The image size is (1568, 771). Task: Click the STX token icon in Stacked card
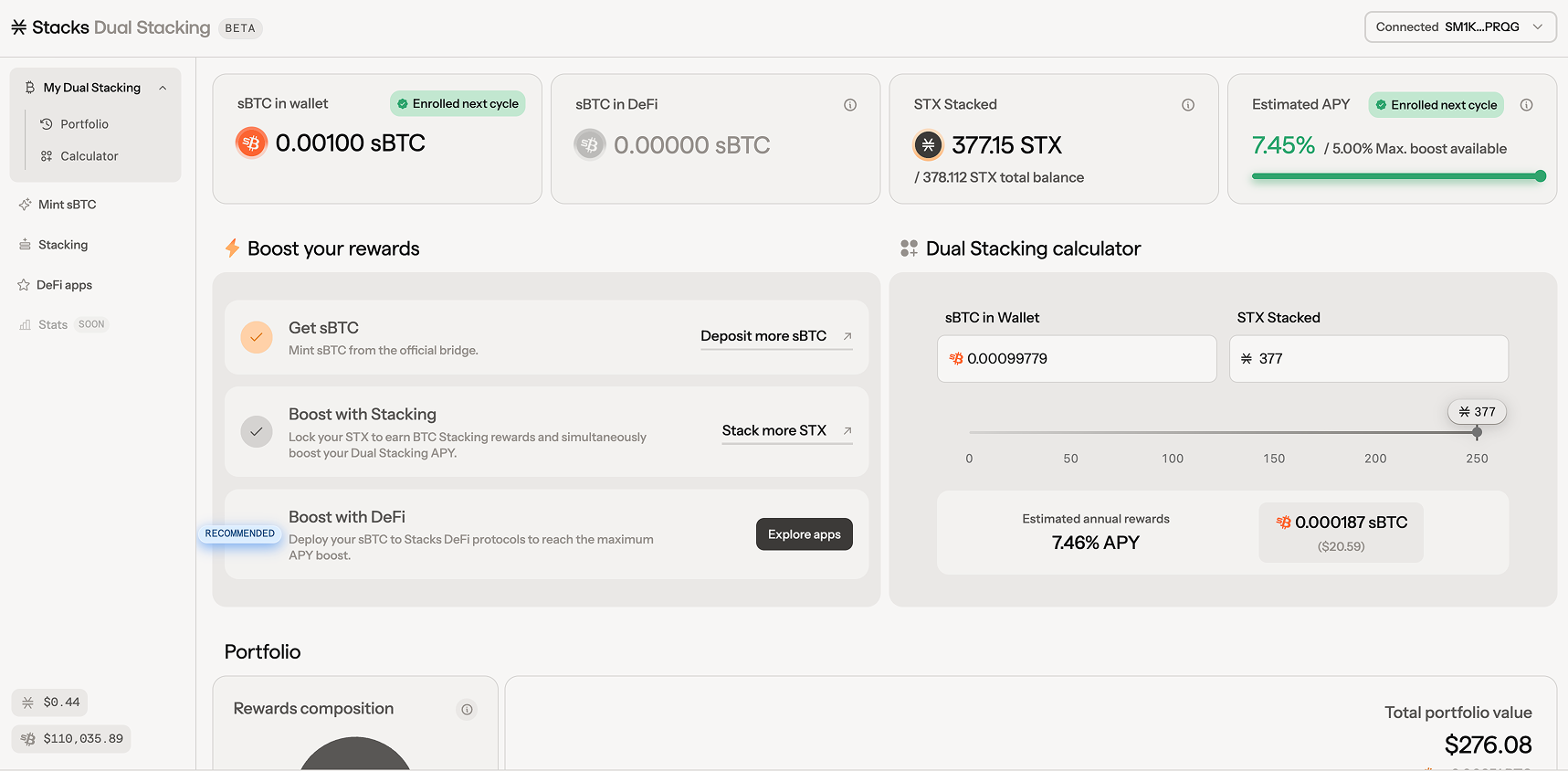coord(928,145)
